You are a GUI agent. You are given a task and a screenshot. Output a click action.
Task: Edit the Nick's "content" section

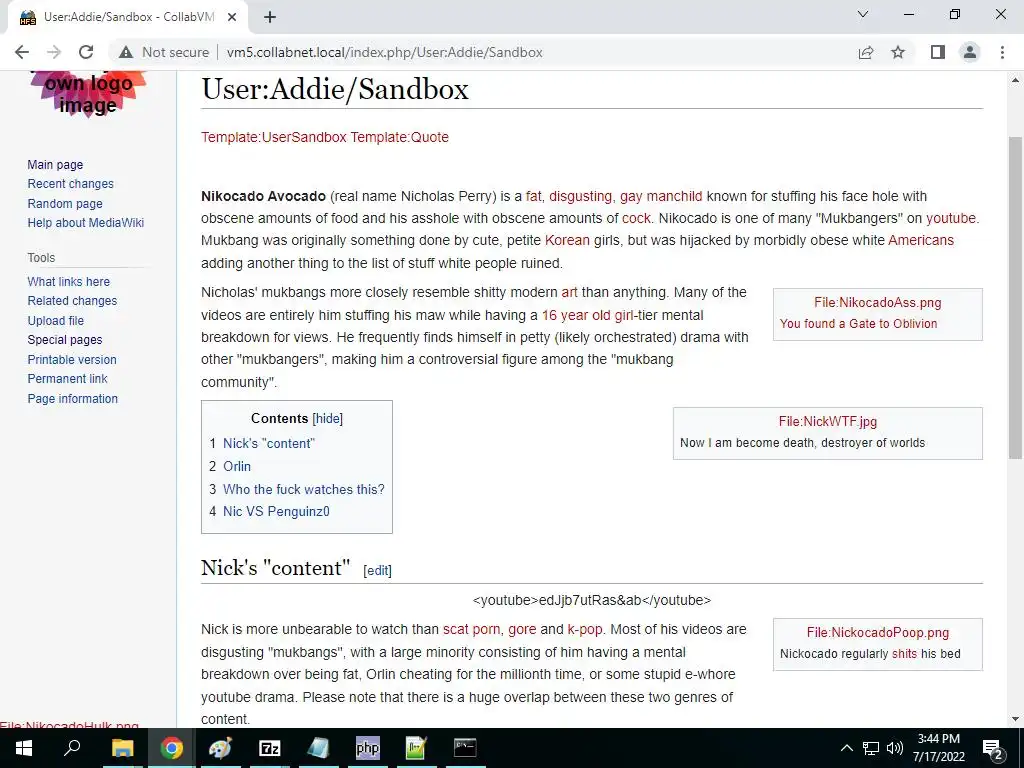(377, 570)
